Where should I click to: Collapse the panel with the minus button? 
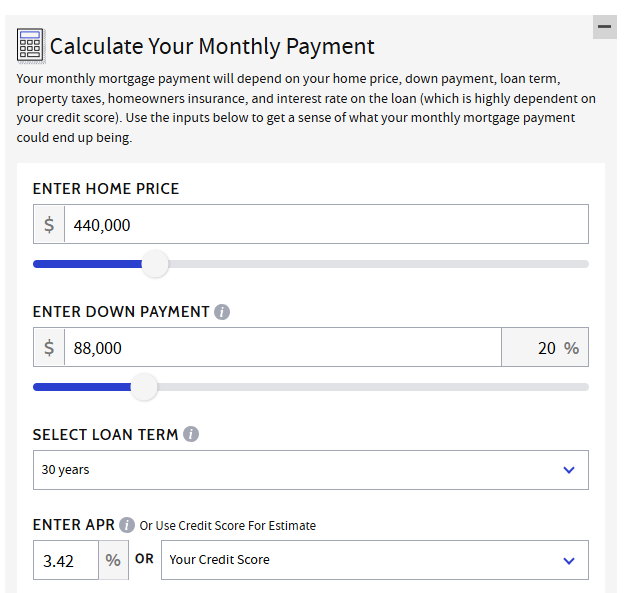604,27
